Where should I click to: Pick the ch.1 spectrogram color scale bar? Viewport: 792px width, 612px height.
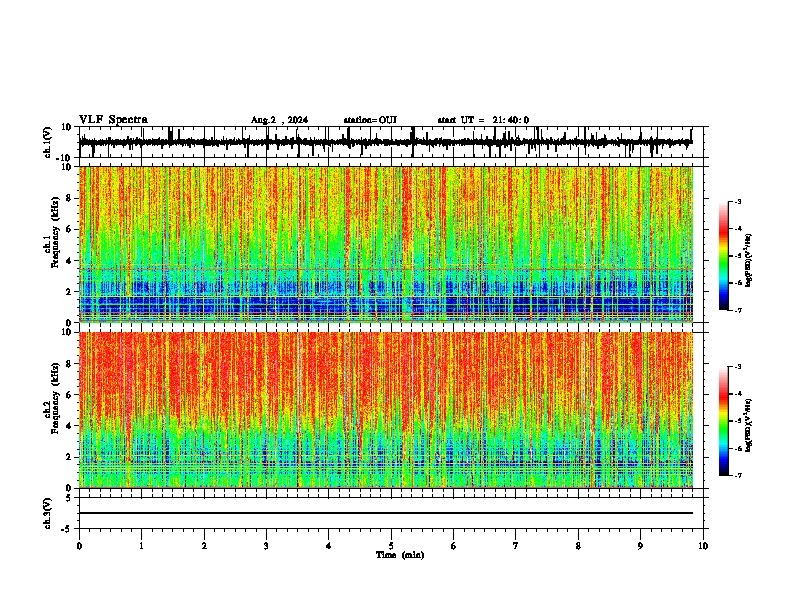[724, 255]
